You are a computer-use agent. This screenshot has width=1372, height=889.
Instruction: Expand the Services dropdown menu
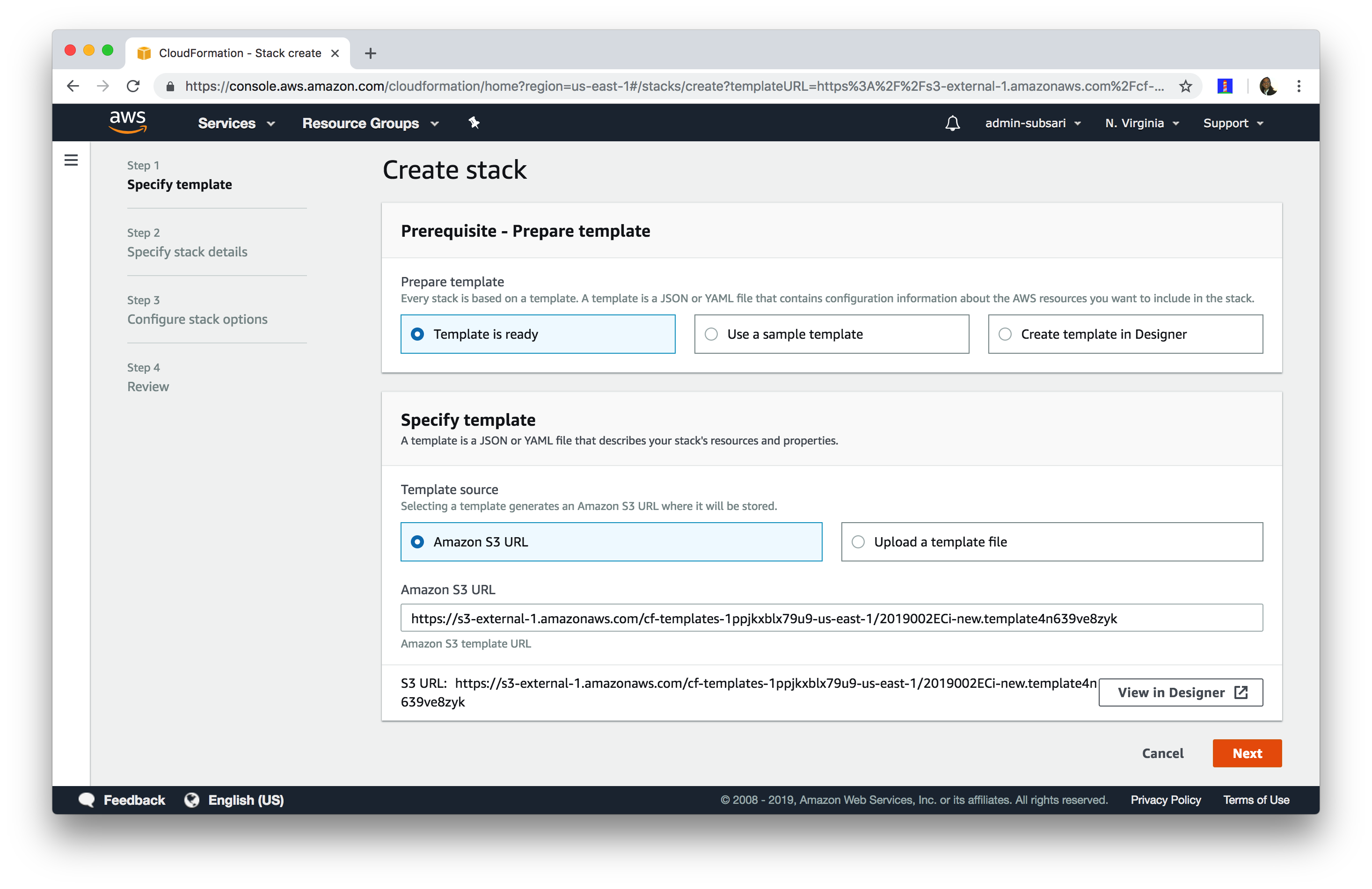pyautogui.click(x=236, y=124)
